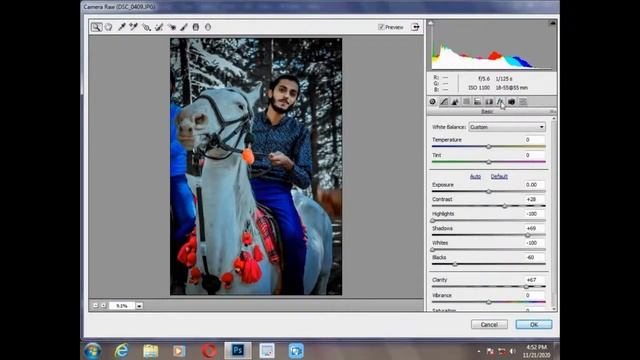Select the Radial Filter tool

coord(208,27)
